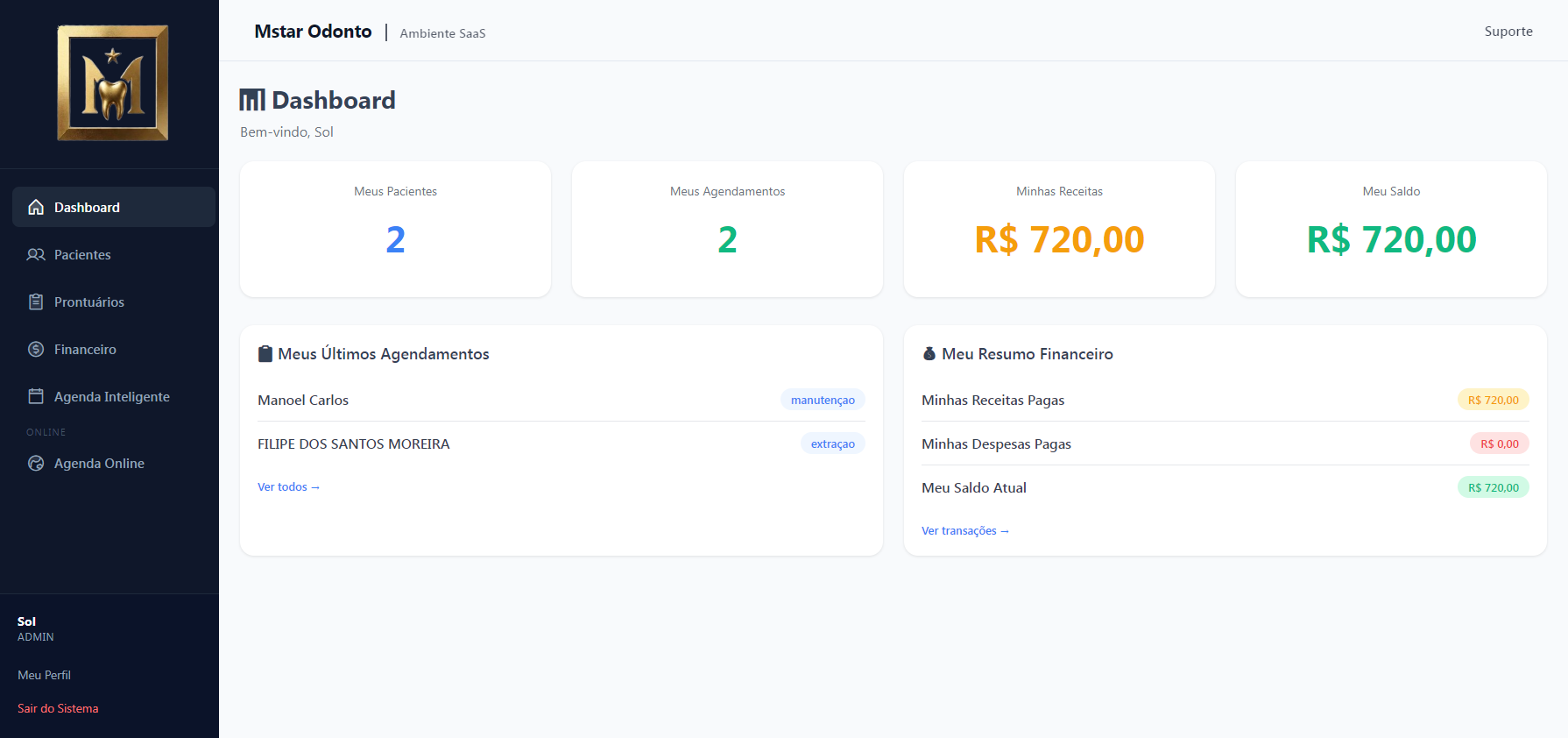Click the money bag icon by Resumo Financeiro
This screenshot has width=1568, height=738.
(x=929, y=354)
